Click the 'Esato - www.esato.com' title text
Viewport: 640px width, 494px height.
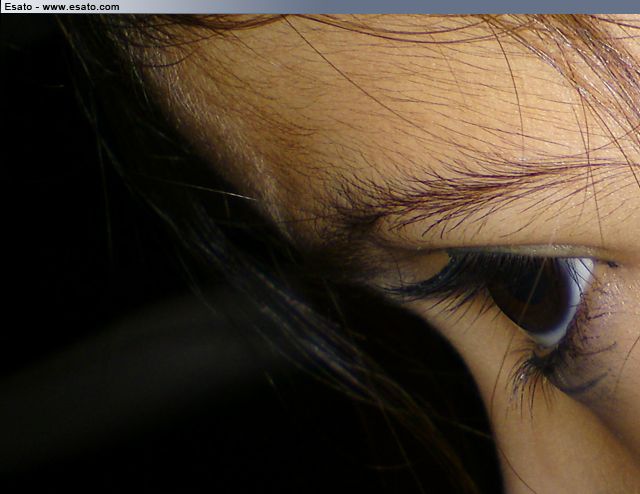click(62, 7)
